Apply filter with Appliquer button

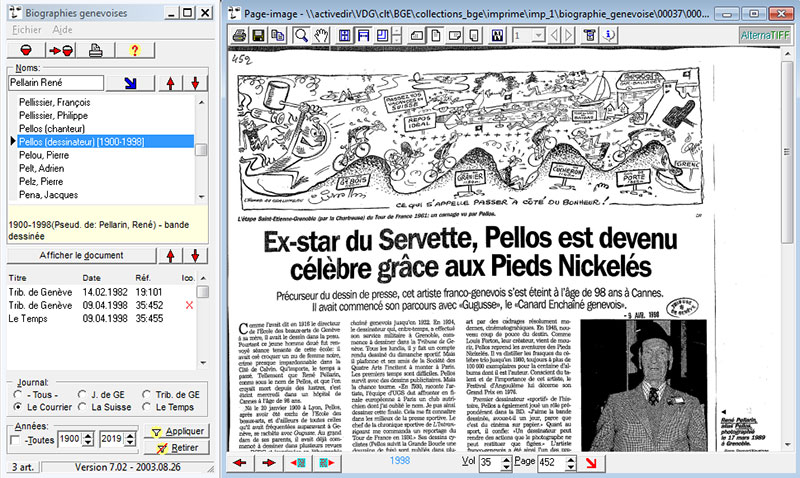(x=177, y=431)
